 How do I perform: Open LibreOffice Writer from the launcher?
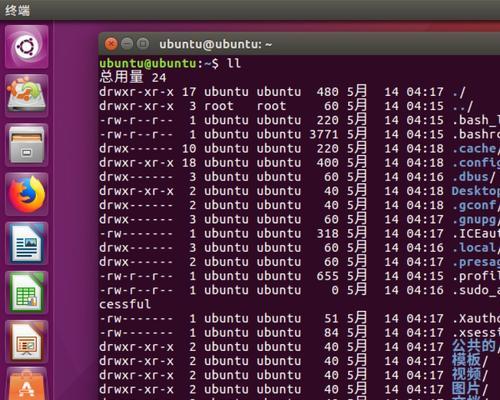coord(27,243)
